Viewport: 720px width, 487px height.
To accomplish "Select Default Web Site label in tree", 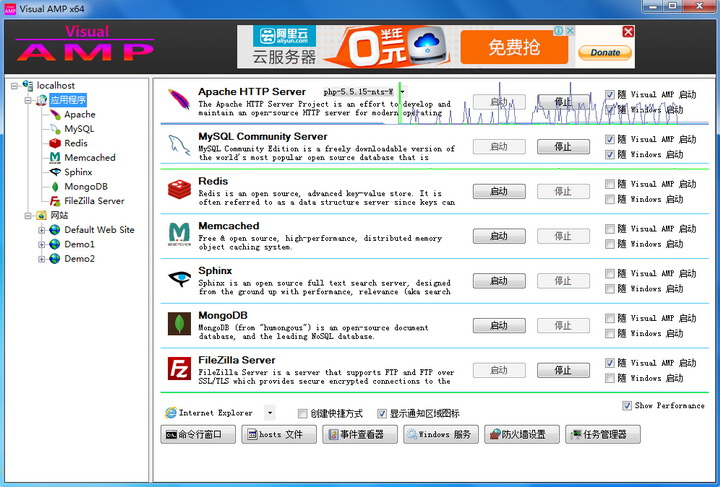I will [99, 230].
